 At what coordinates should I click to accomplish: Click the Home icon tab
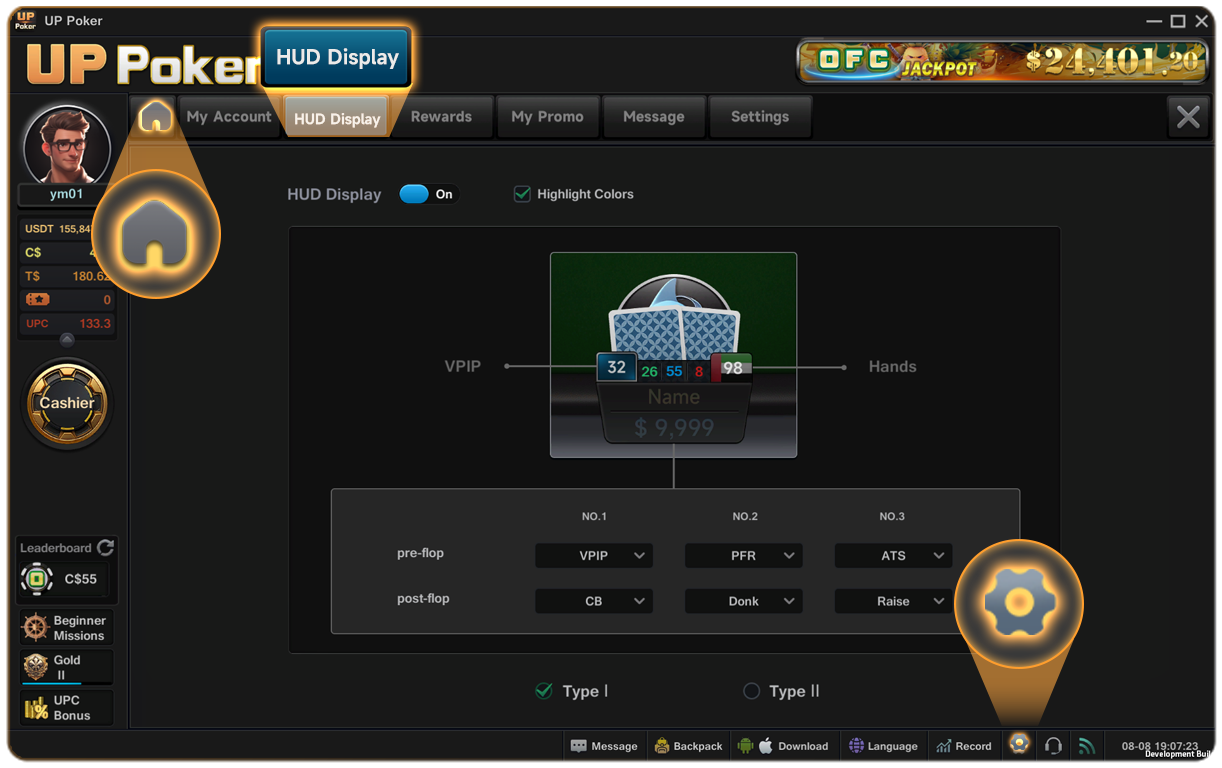(154, 117)
